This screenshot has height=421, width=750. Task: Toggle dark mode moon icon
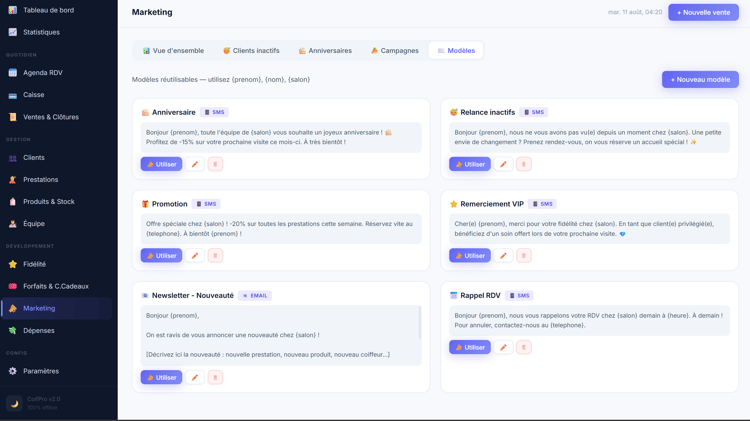(x=14, y=403)
